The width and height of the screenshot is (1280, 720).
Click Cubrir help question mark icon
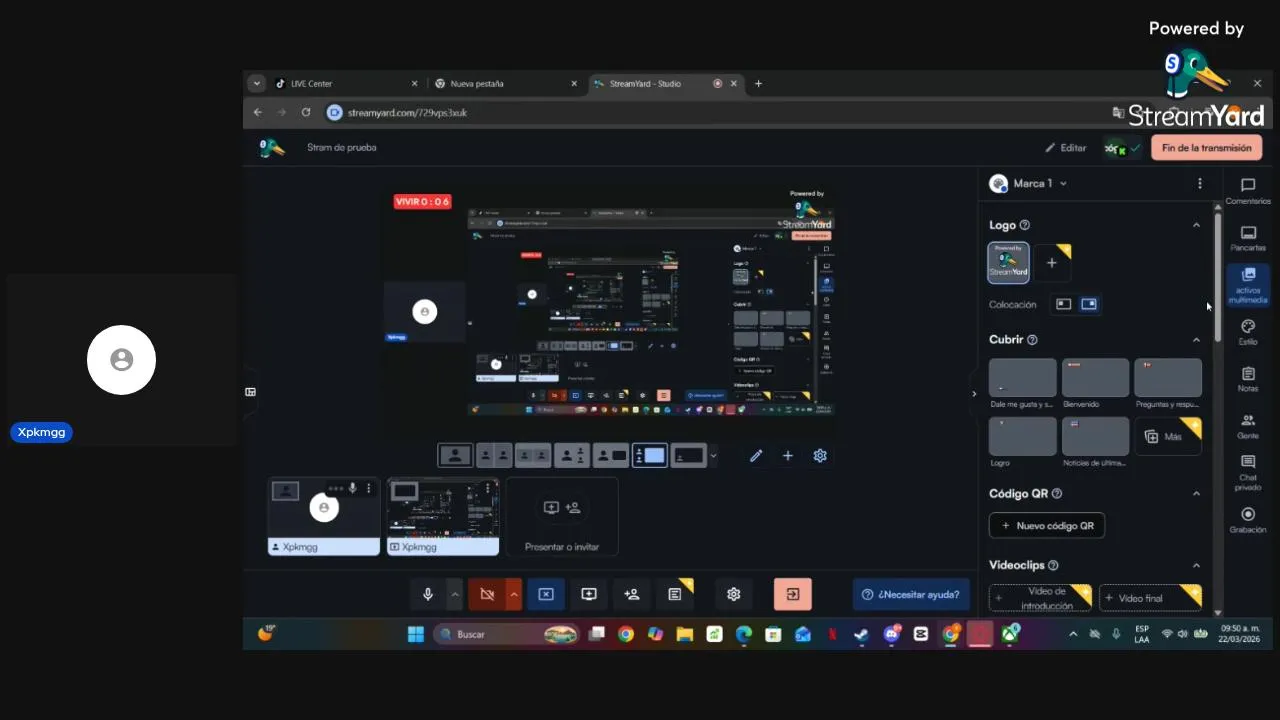1032,340
